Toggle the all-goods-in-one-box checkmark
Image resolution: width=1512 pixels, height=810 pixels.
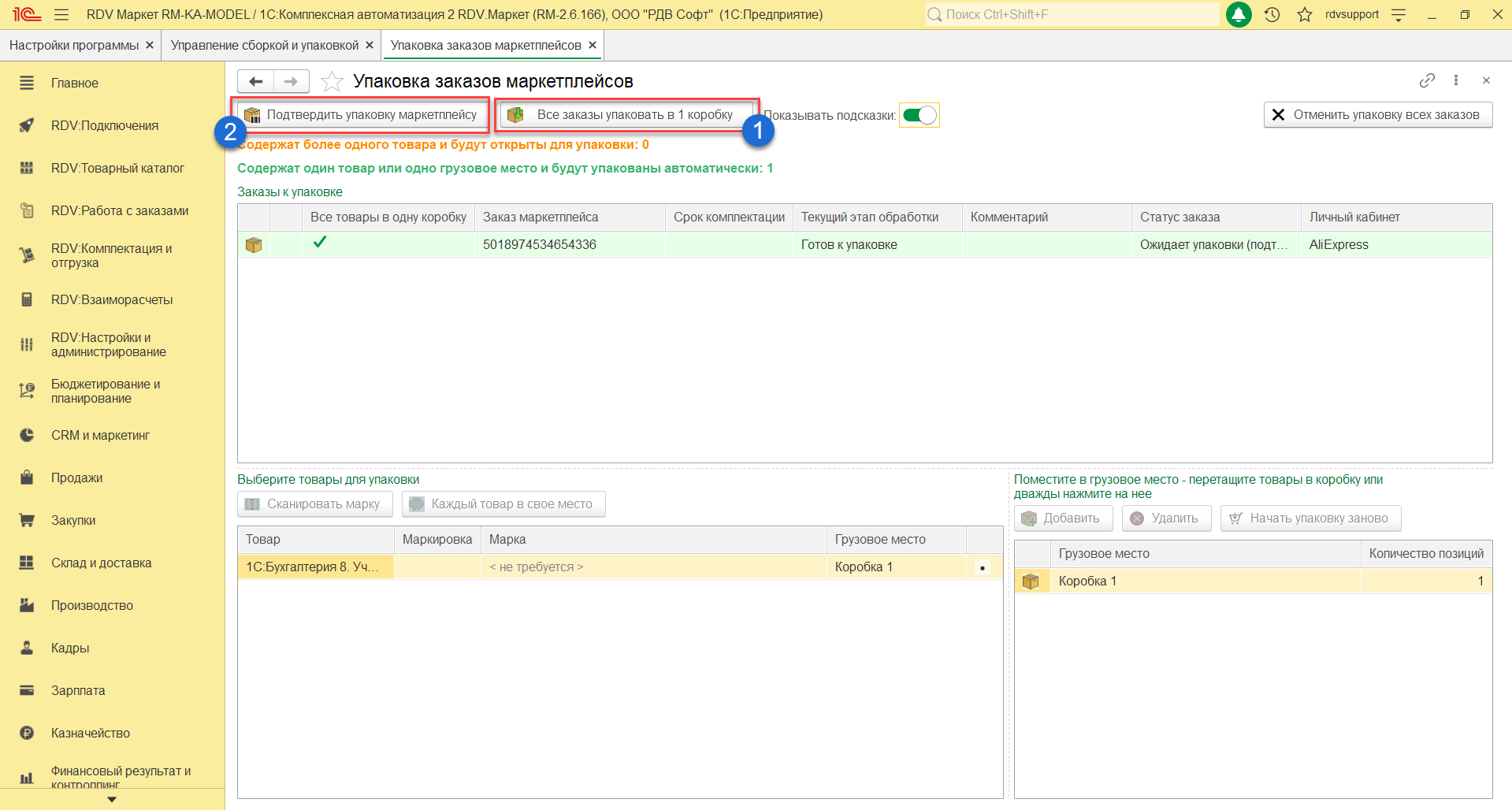click(319, 243)
